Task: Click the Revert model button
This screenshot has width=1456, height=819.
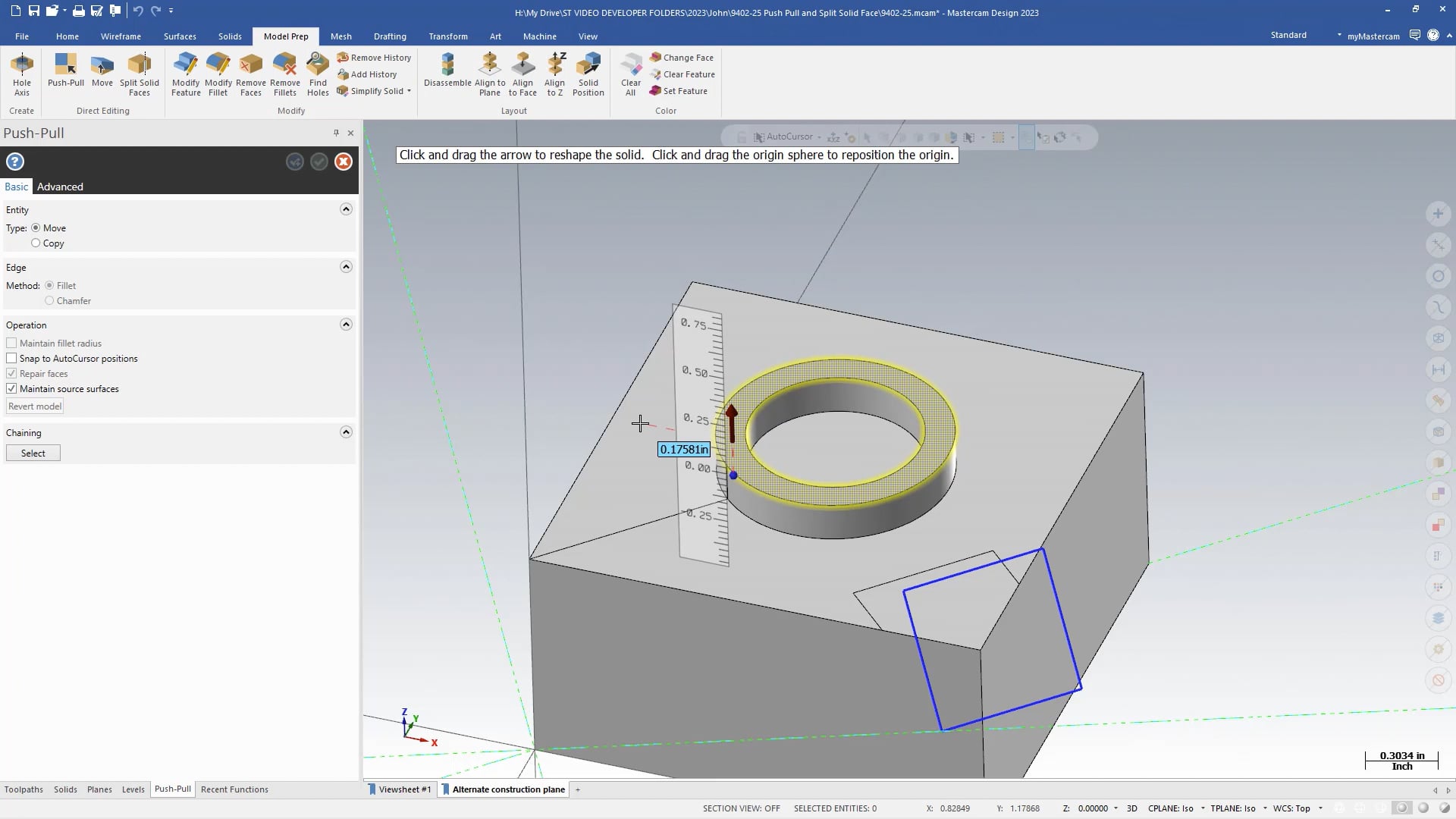Action: 34,406
